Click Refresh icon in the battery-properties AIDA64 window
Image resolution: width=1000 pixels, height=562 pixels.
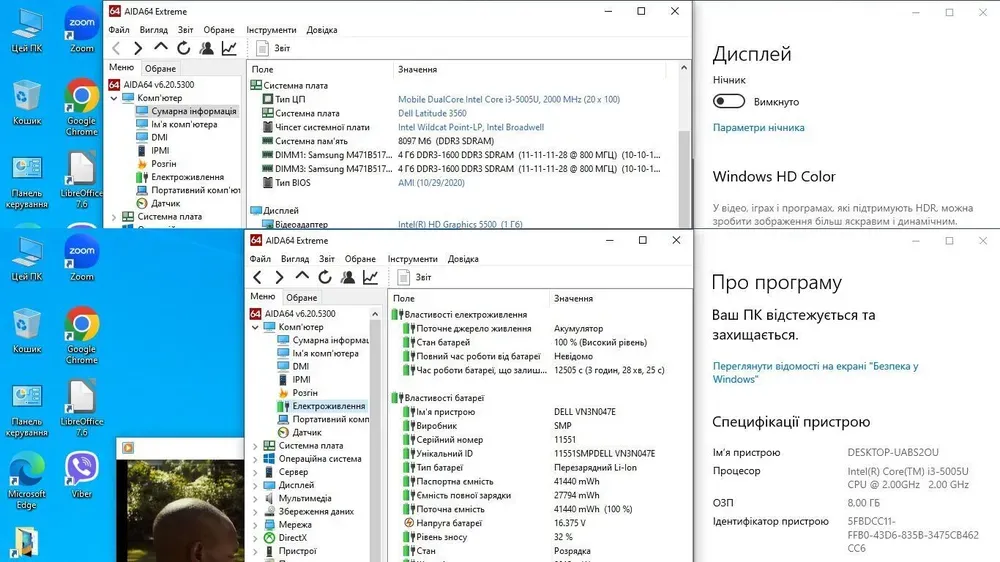[x=325, y=277]
